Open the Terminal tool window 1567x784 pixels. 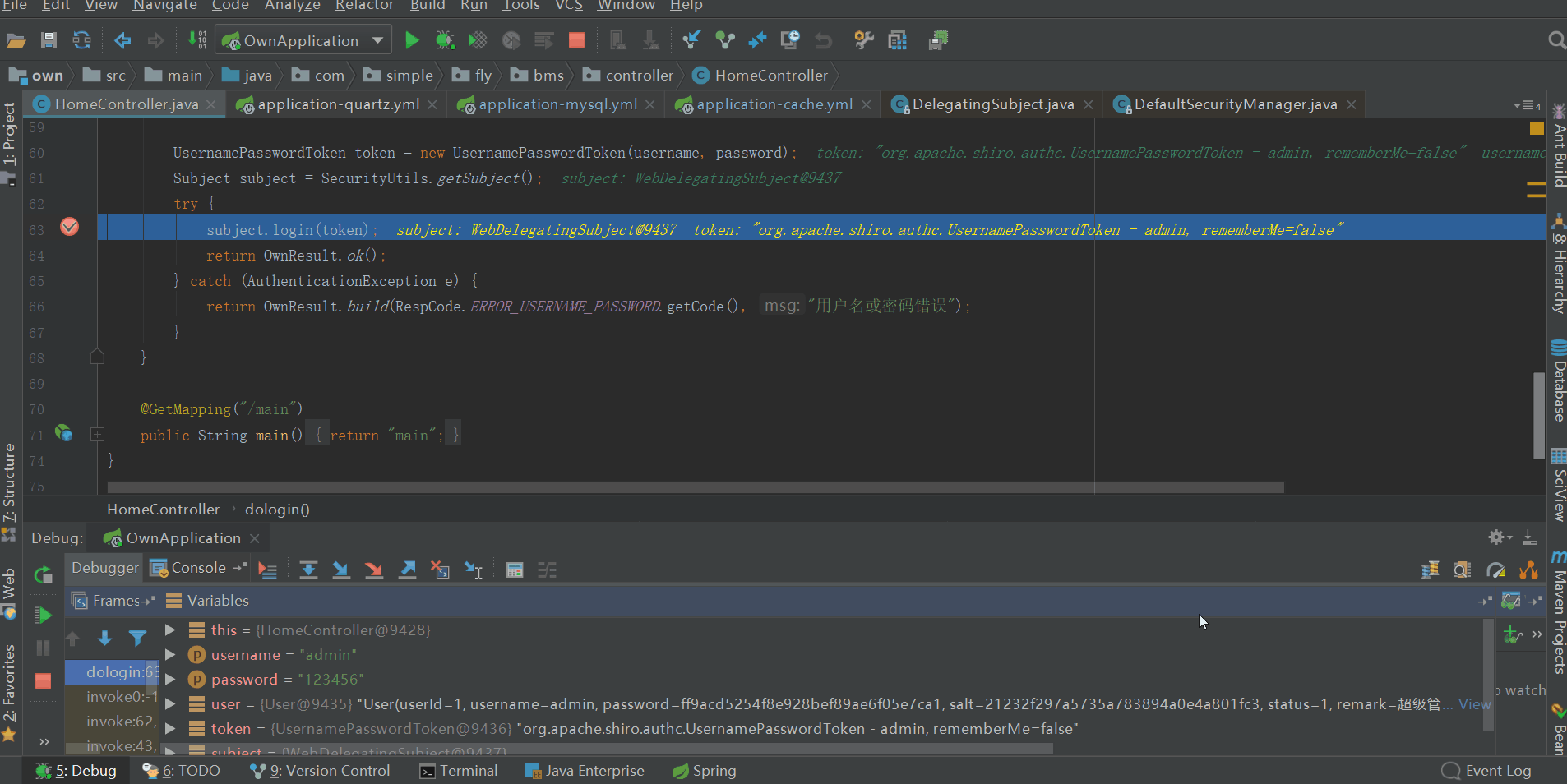click(459, 771)
